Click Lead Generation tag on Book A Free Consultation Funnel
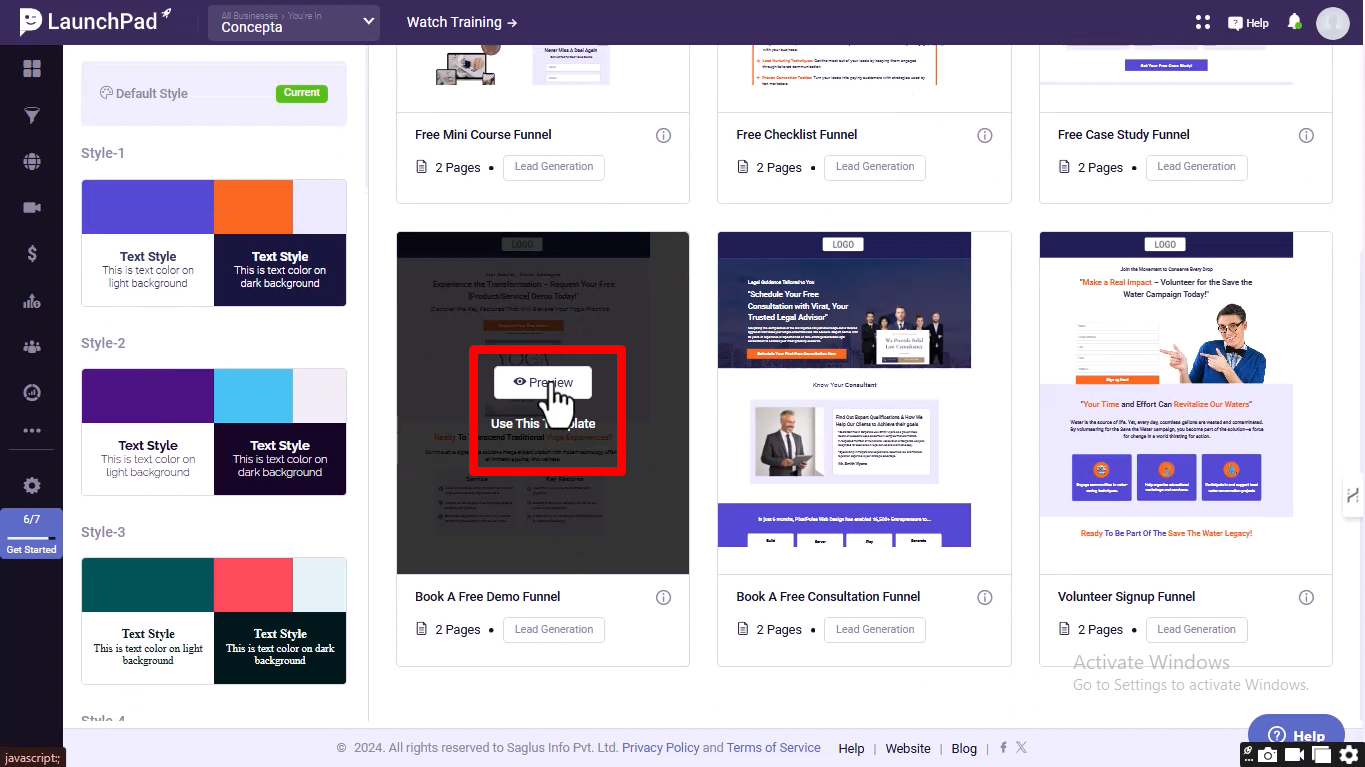The width and height of the screenshot is (1365, 767). (875, 630)
